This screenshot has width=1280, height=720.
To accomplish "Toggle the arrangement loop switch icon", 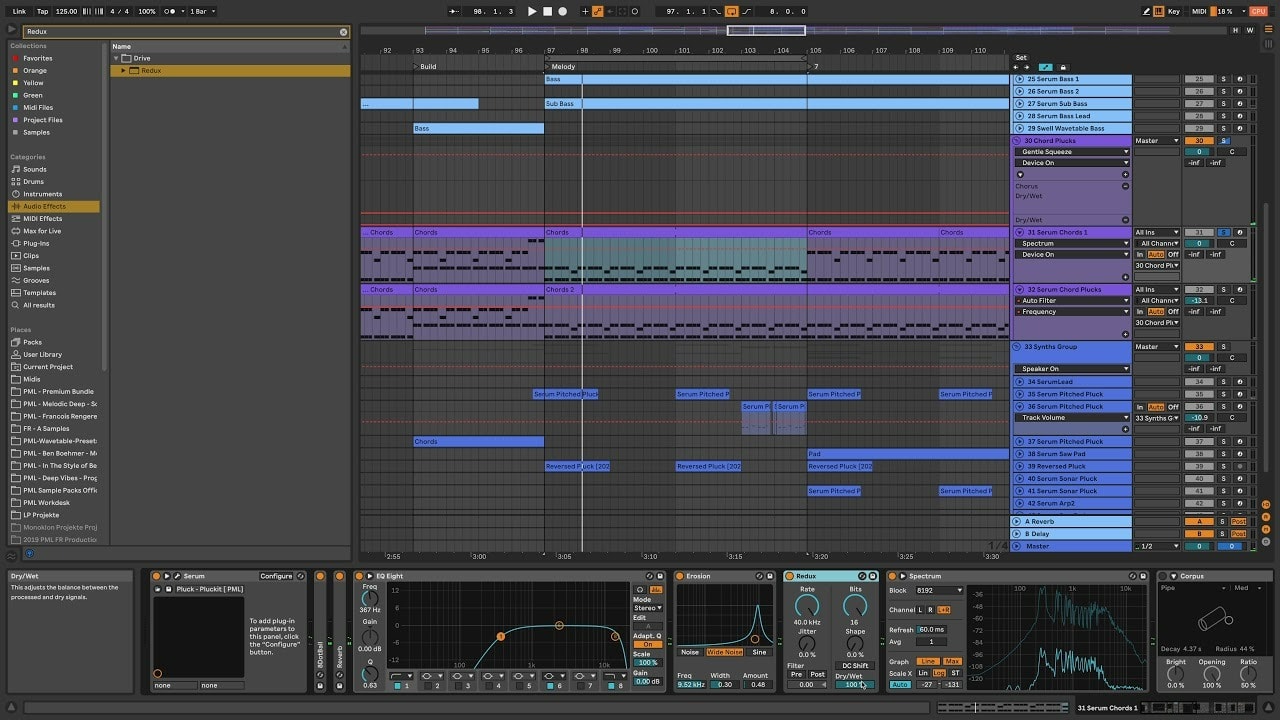I will (731, 11).
